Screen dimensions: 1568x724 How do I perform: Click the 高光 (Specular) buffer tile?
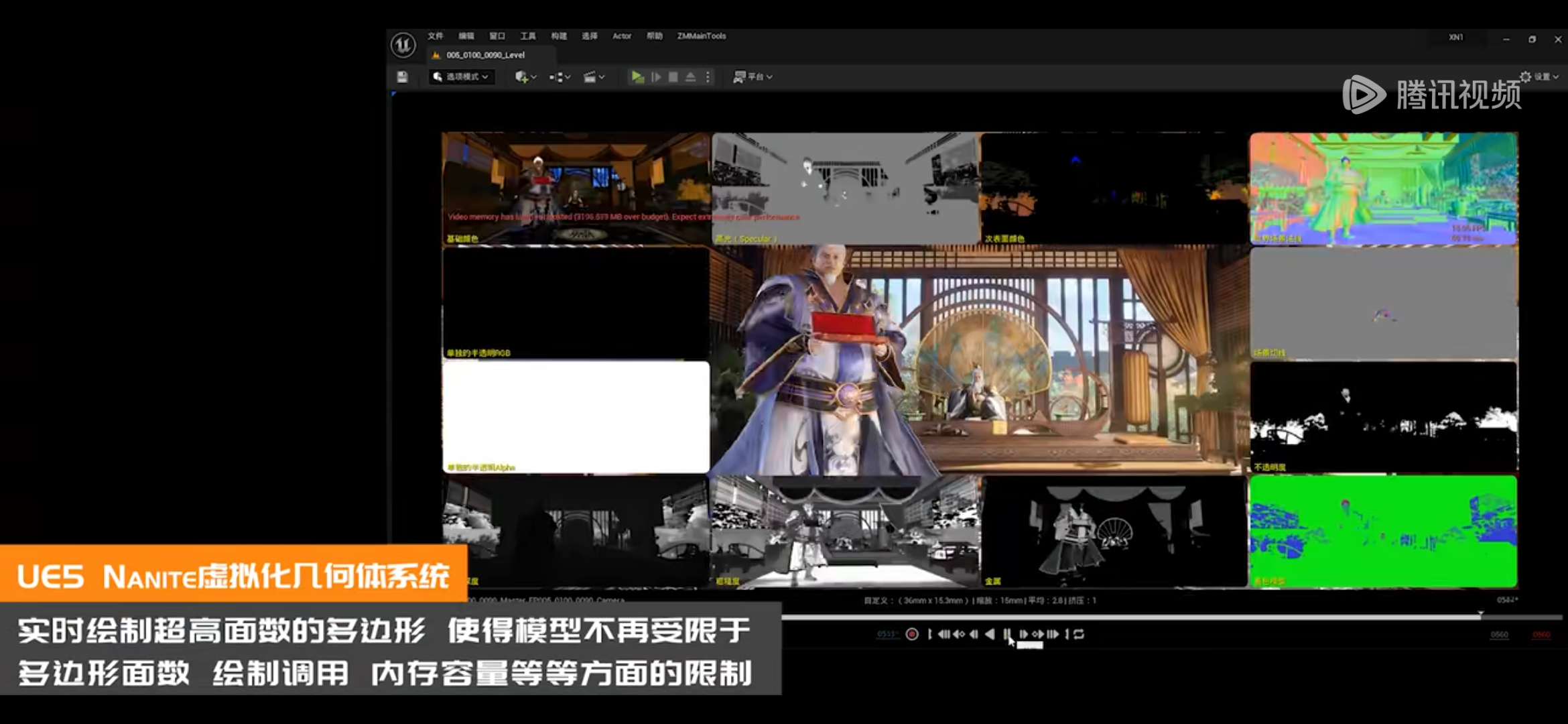(846, 188)
